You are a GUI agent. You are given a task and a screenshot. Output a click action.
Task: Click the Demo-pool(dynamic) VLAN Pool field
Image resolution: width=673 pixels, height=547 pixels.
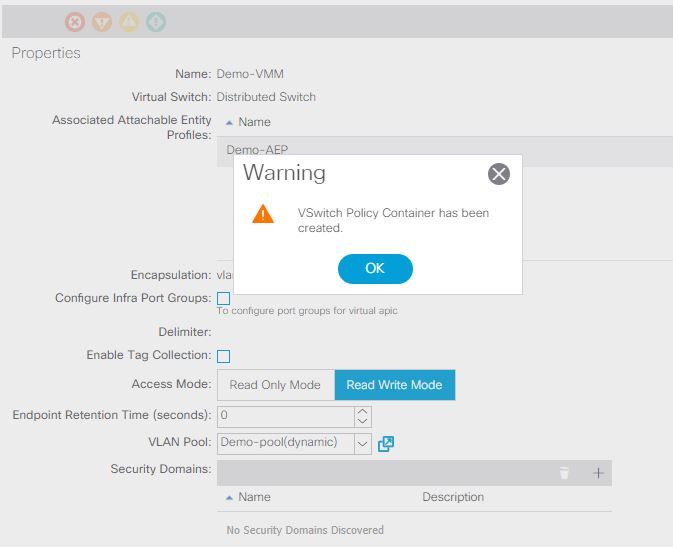click(286, 444)
